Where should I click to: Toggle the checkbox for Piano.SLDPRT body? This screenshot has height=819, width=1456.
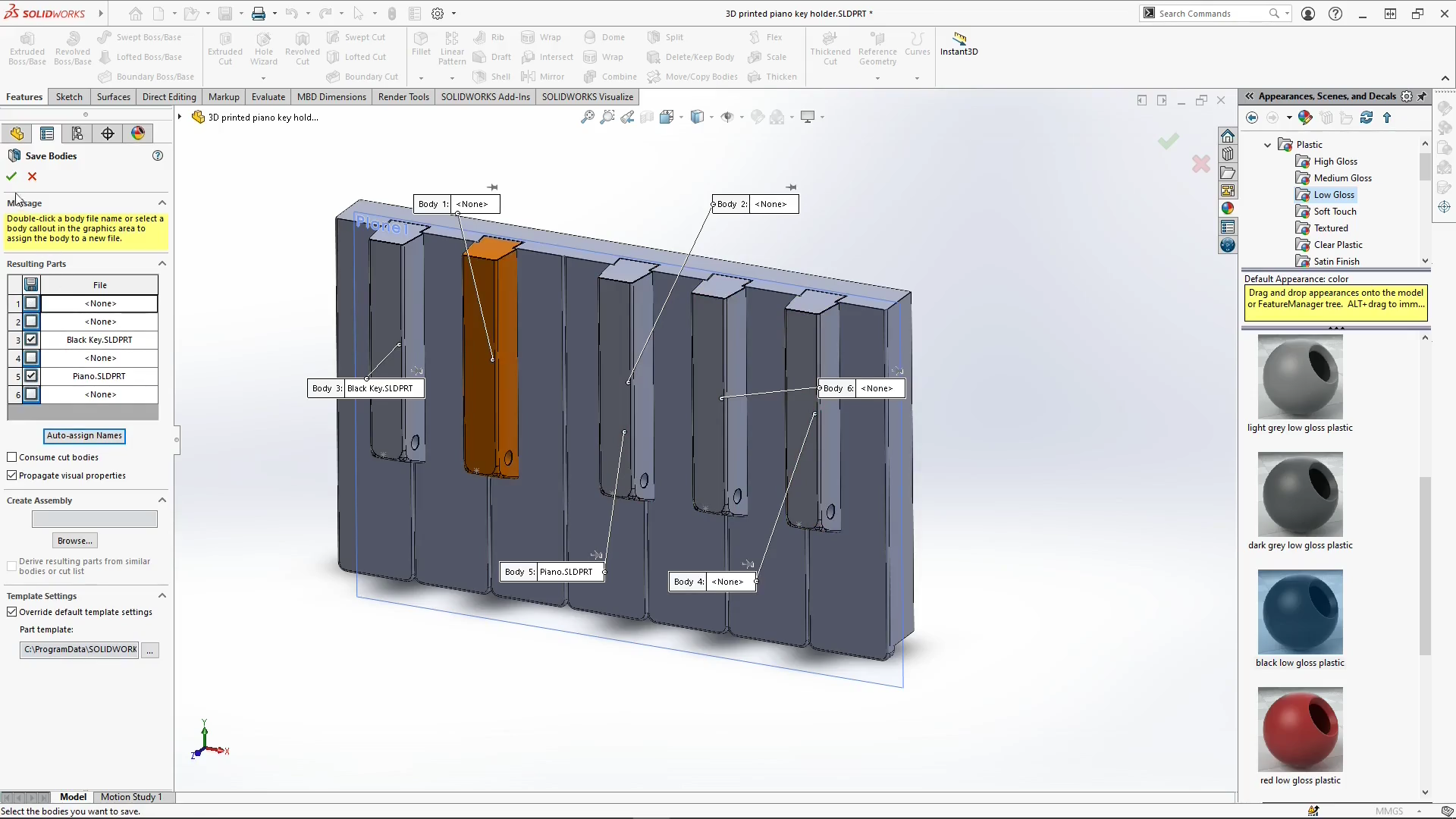(31, 375)
